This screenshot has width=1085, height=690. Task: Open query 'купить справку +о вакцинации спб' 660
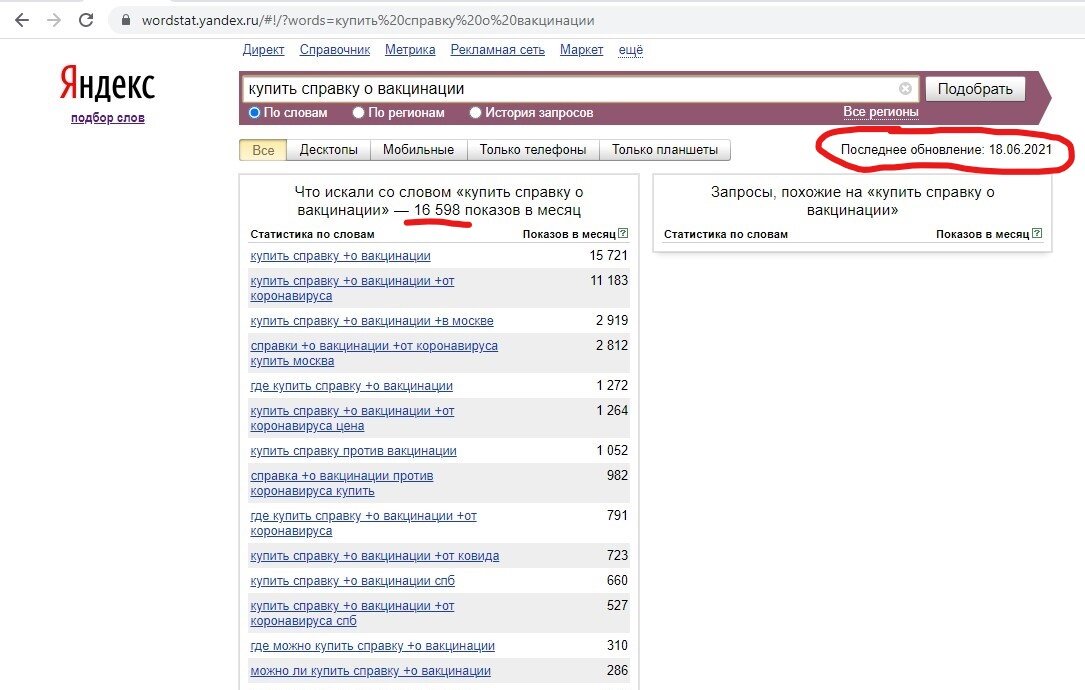click(x=352, y=581)
